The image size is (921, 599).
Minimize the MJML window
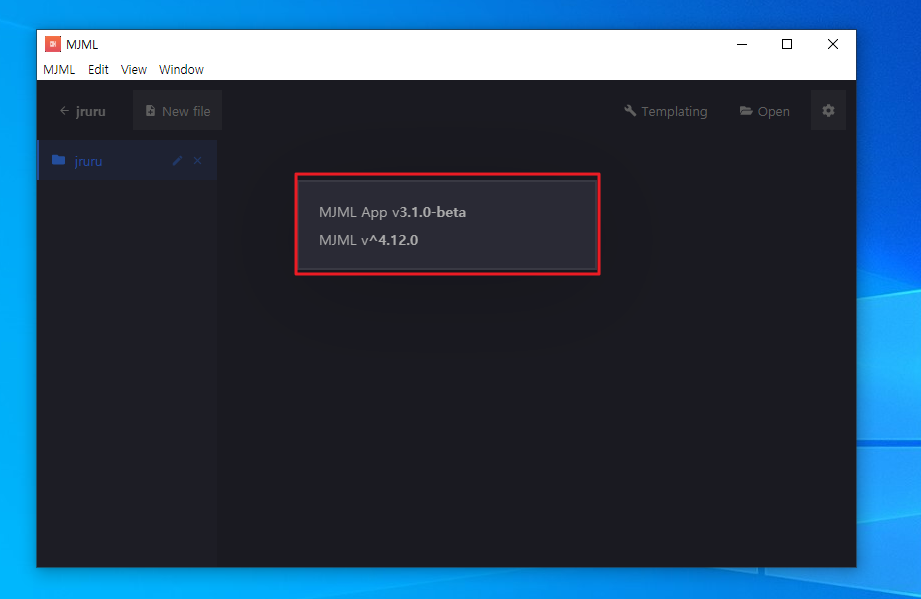(742, 44)
